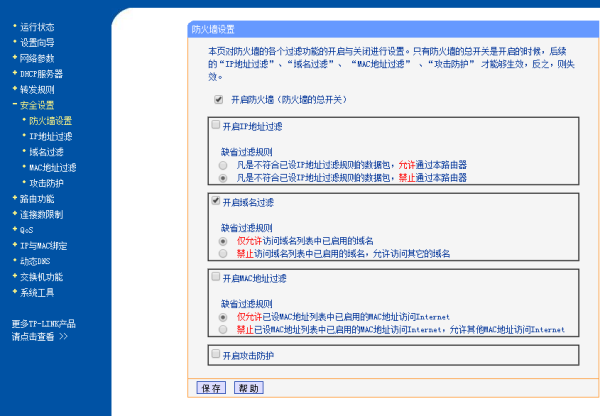Select 禁止已设MAC地址 访问Internet radio
The height and width of the screenshot is (416, 600).
[x=223, y=330]
